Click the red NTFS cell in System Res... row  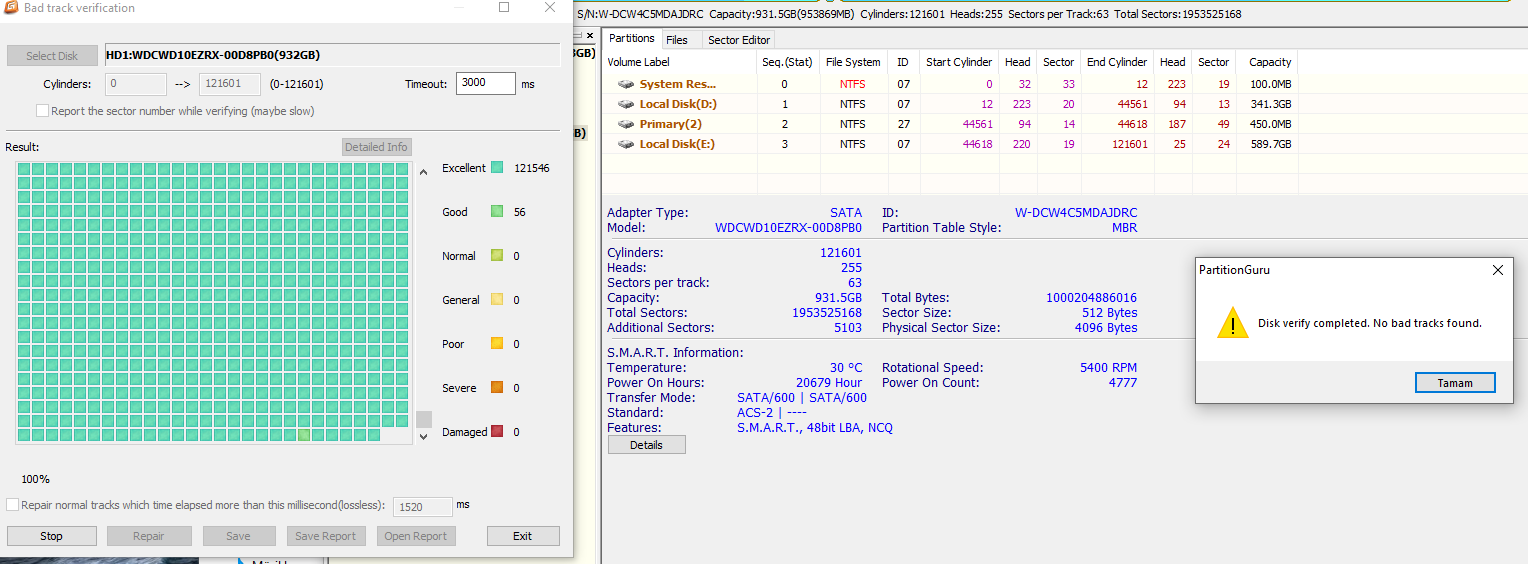(853, 85)
